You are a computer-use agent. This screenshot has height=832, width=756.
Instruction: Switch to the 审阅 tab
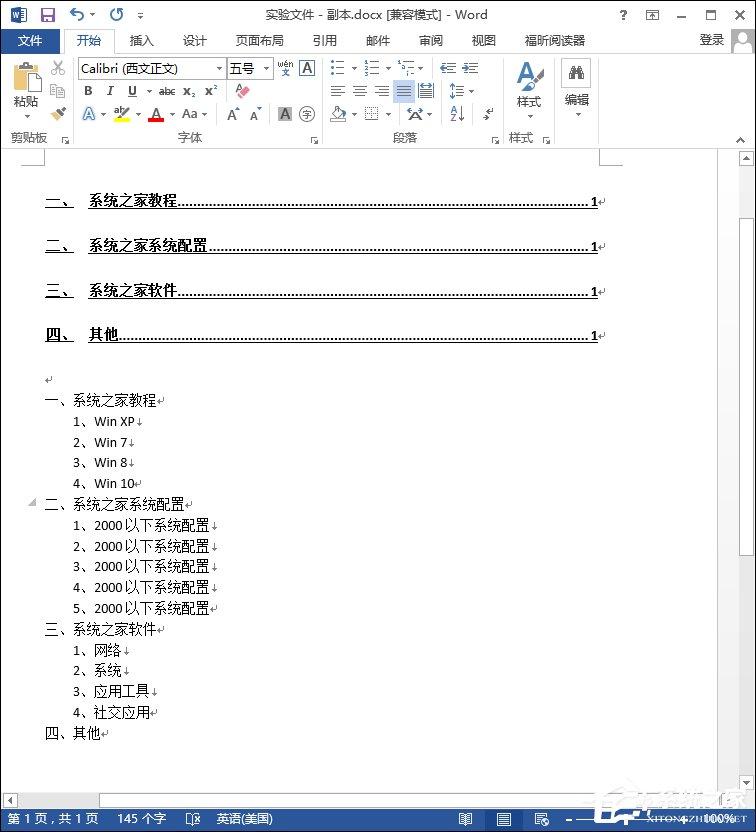click(x=430, y=40)
